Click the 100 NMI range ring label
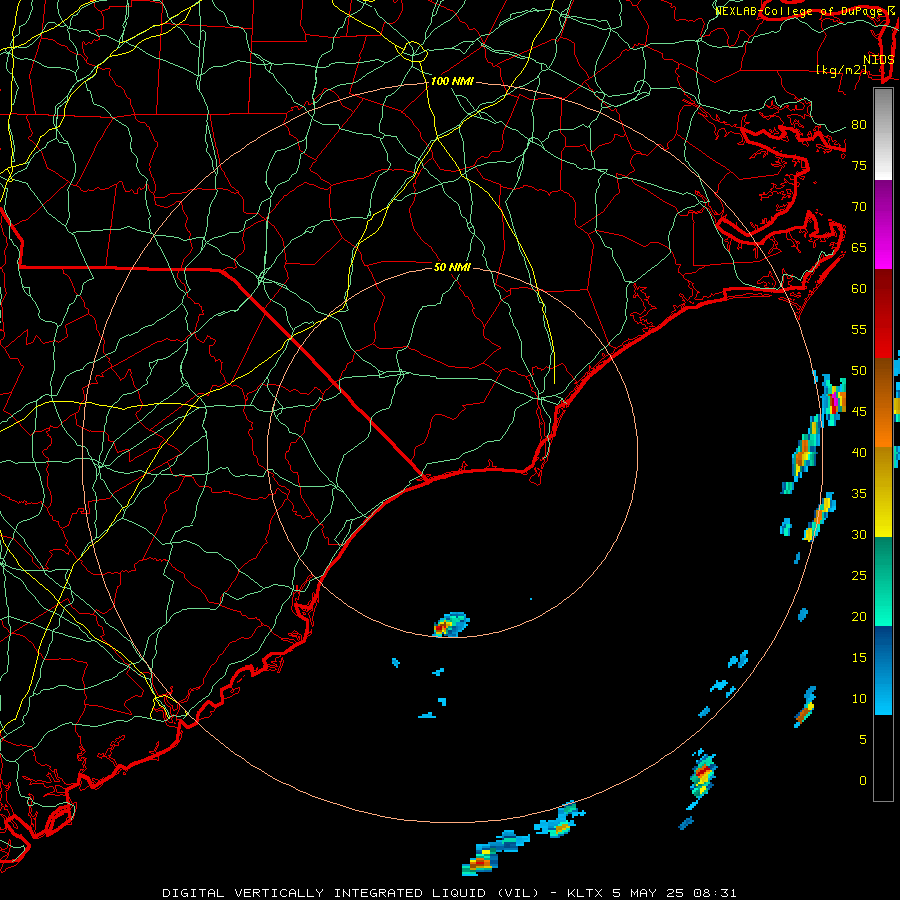This screenshot has width=900, height=900. pos(452,82)
